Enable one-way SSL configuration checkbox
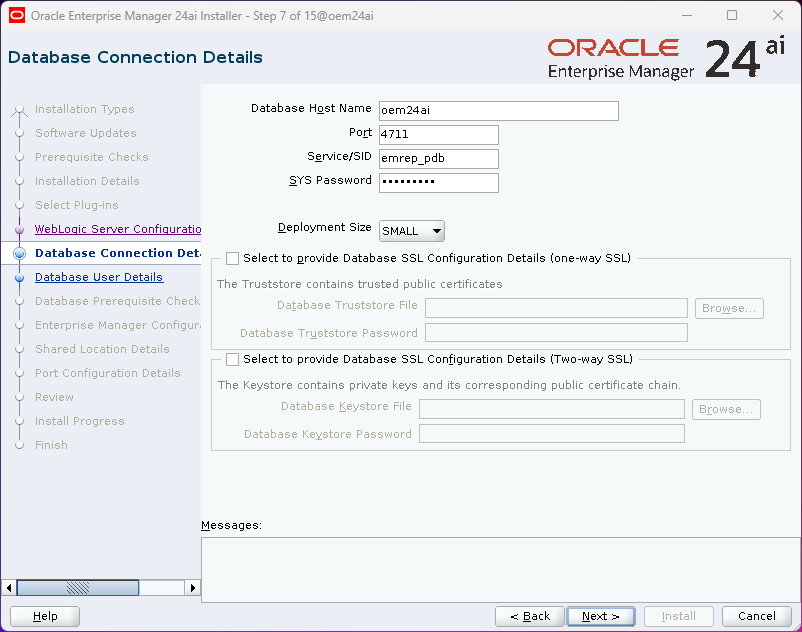The image size is (802, 632). coord(233,258)
